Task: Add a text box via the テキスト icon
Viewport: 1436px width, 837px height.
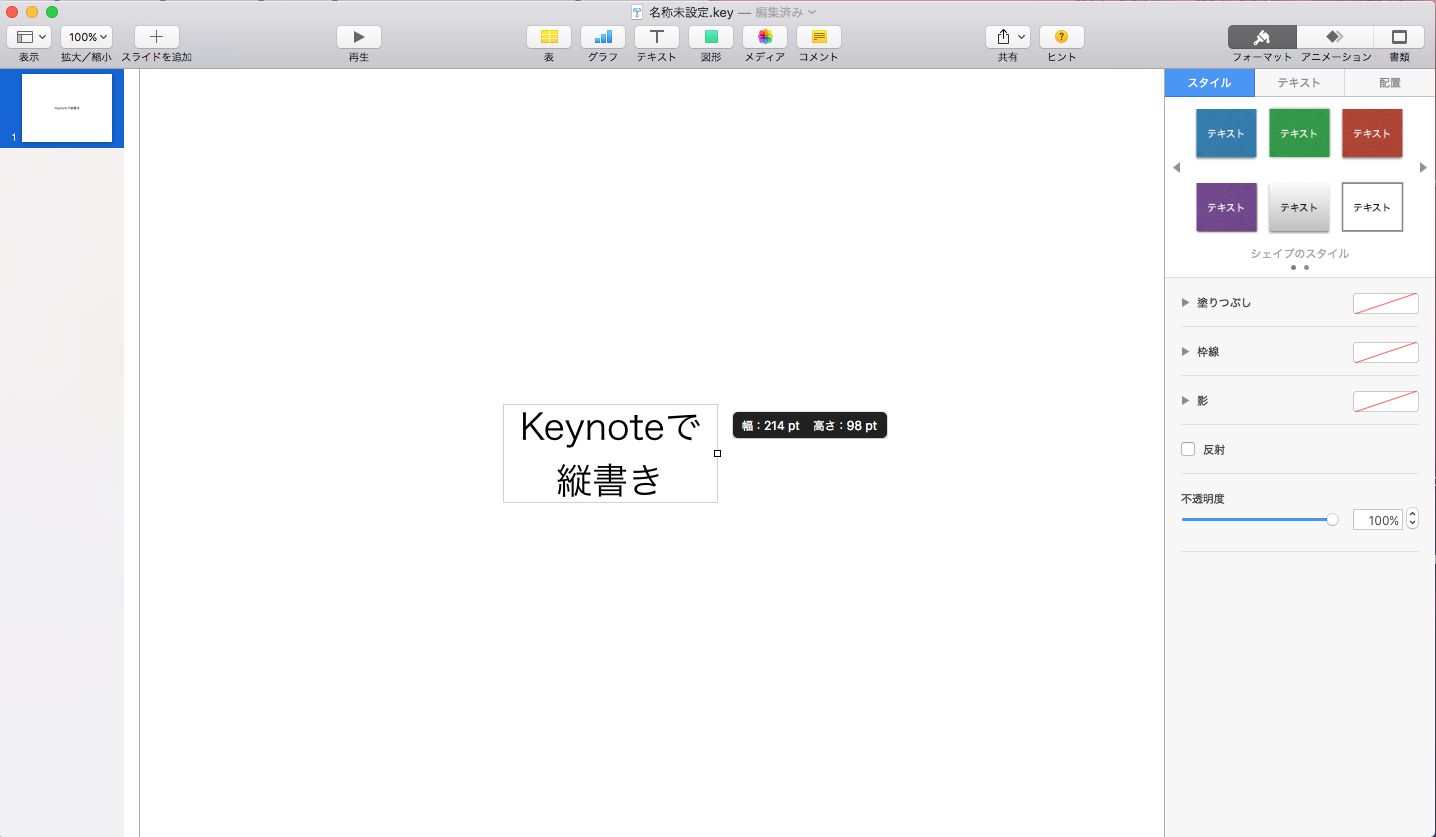Action: [x=656, y=36]
